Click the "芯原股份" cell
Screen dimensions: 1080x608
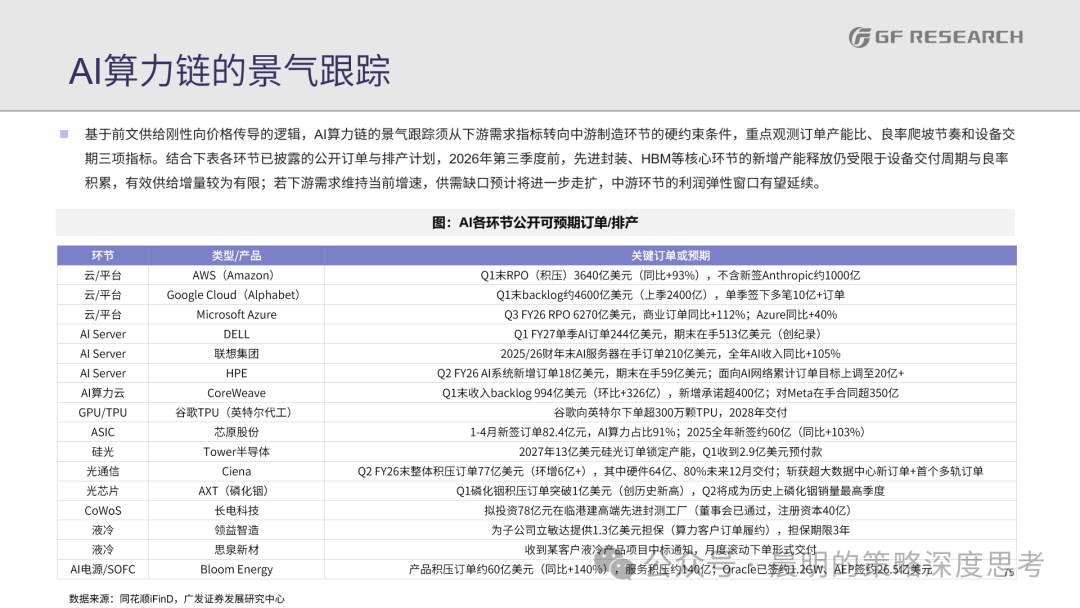[x=236, y=432]
